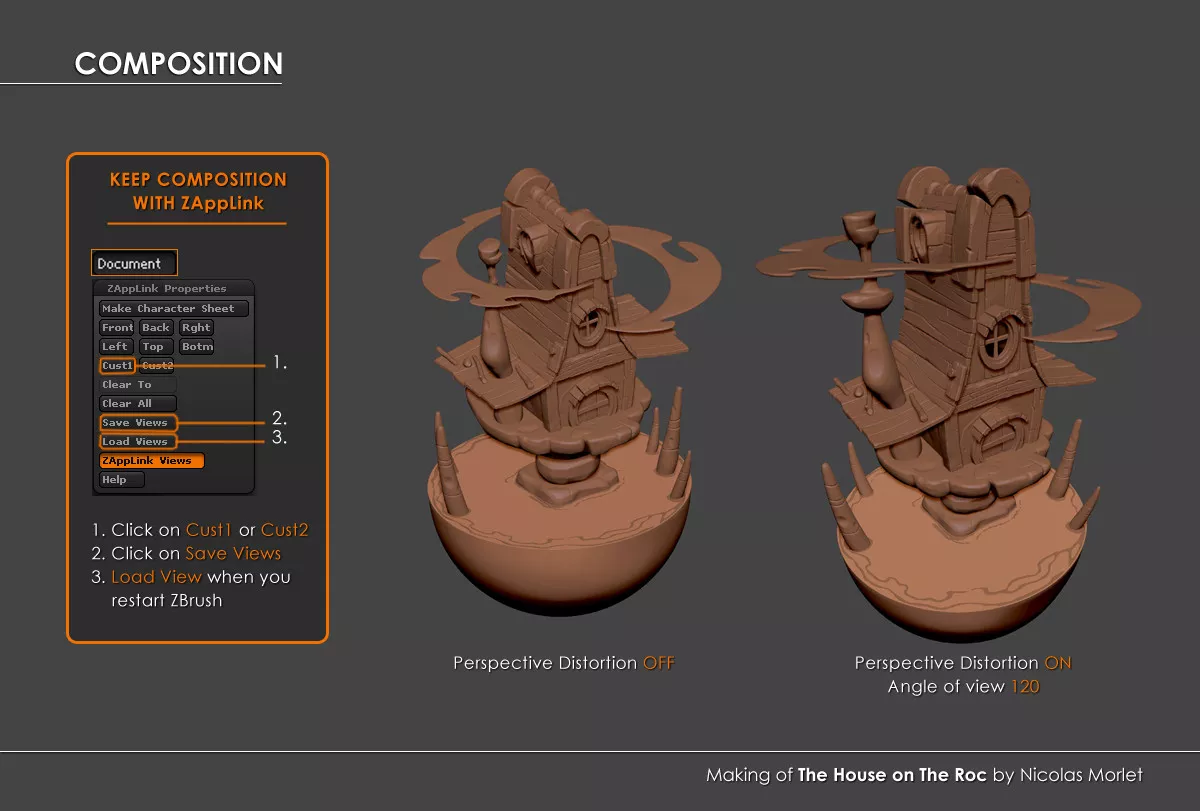
Task: Open ZAppLink Help
Action: 121,480
